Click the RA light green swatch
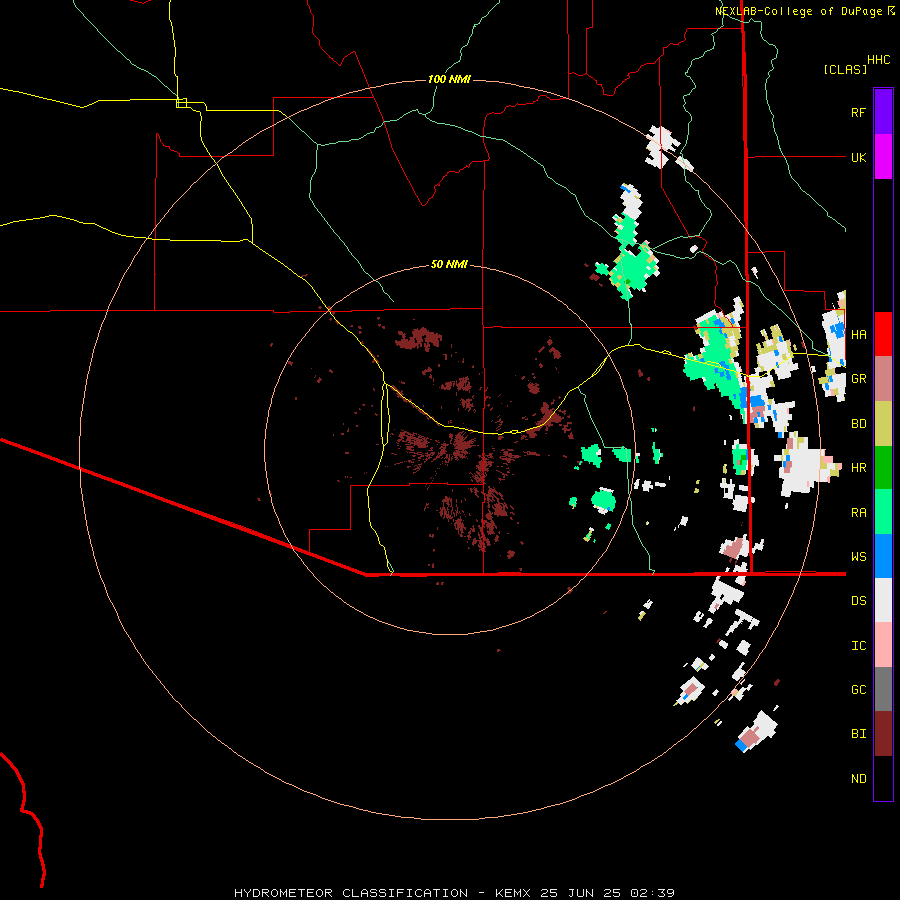The width and height of the screenshot is (900, 900). (x=883, y=512)
